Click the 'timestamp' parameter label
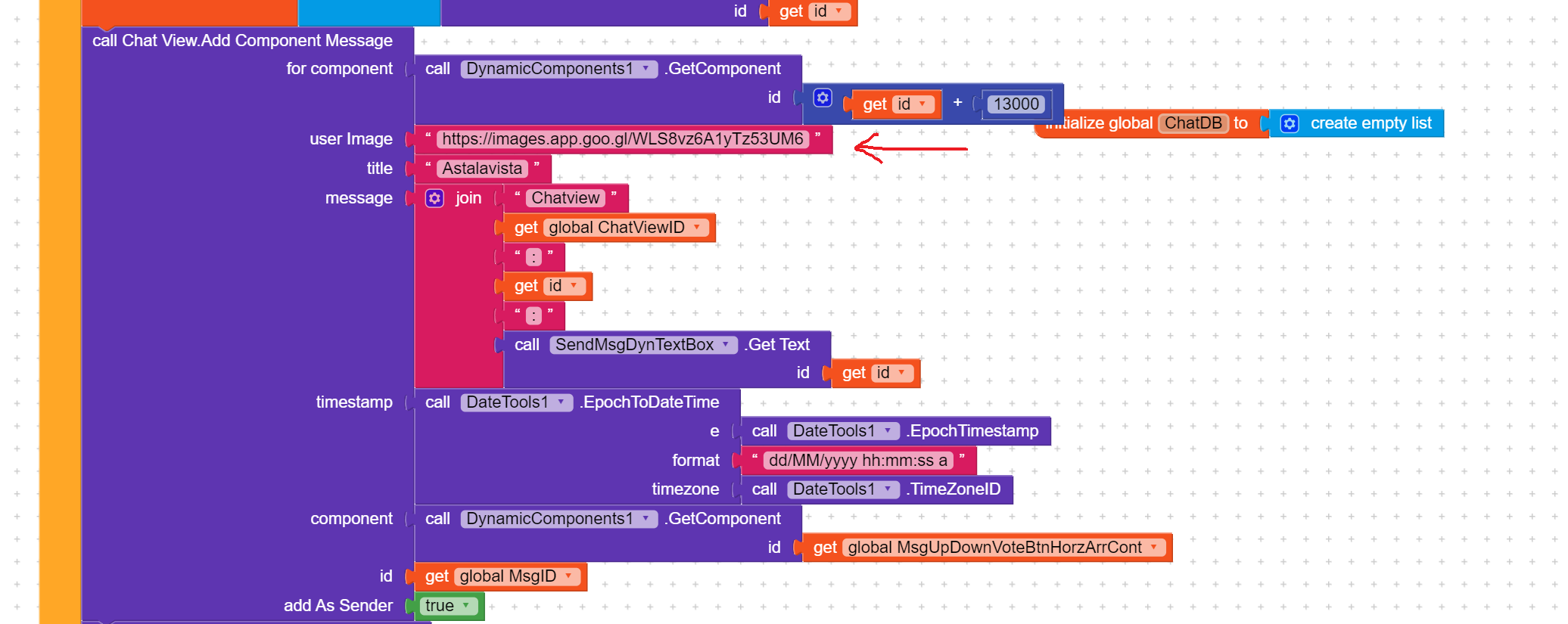The image size is (1568, 624). coord(354,402)
